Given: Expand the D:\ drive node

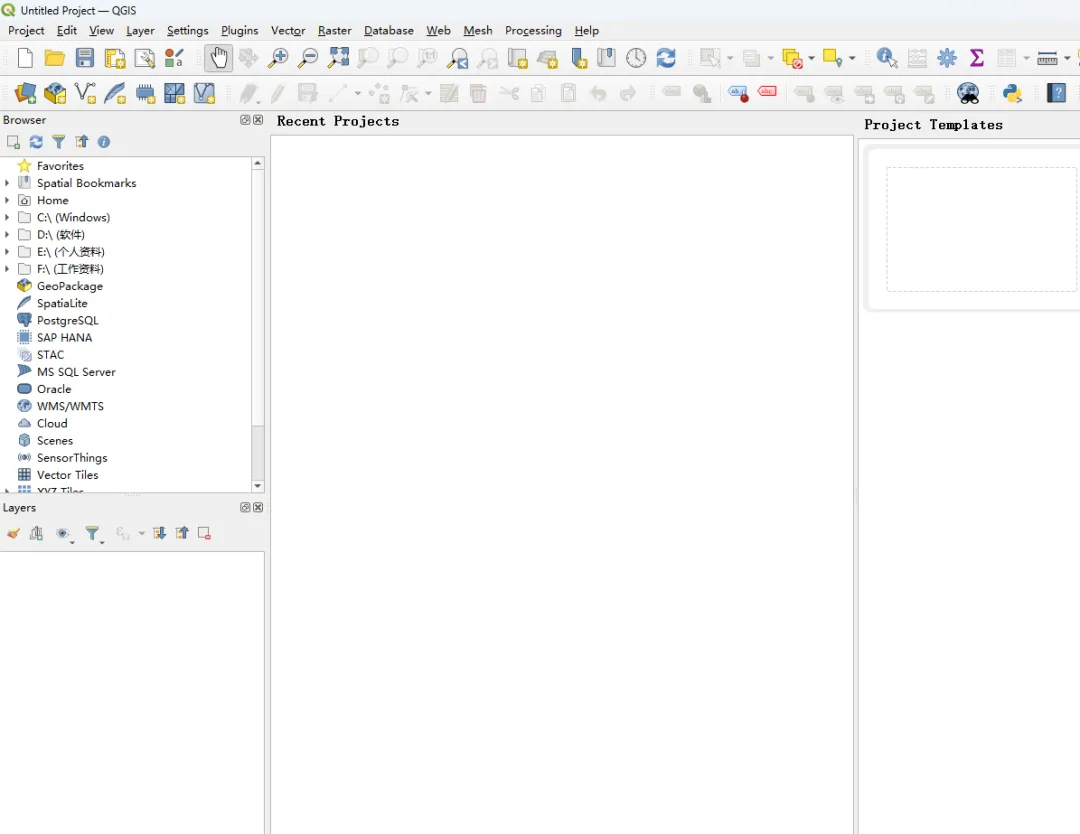Looking at the screenshot, I should pyautogui.click(x=7, y=234).
